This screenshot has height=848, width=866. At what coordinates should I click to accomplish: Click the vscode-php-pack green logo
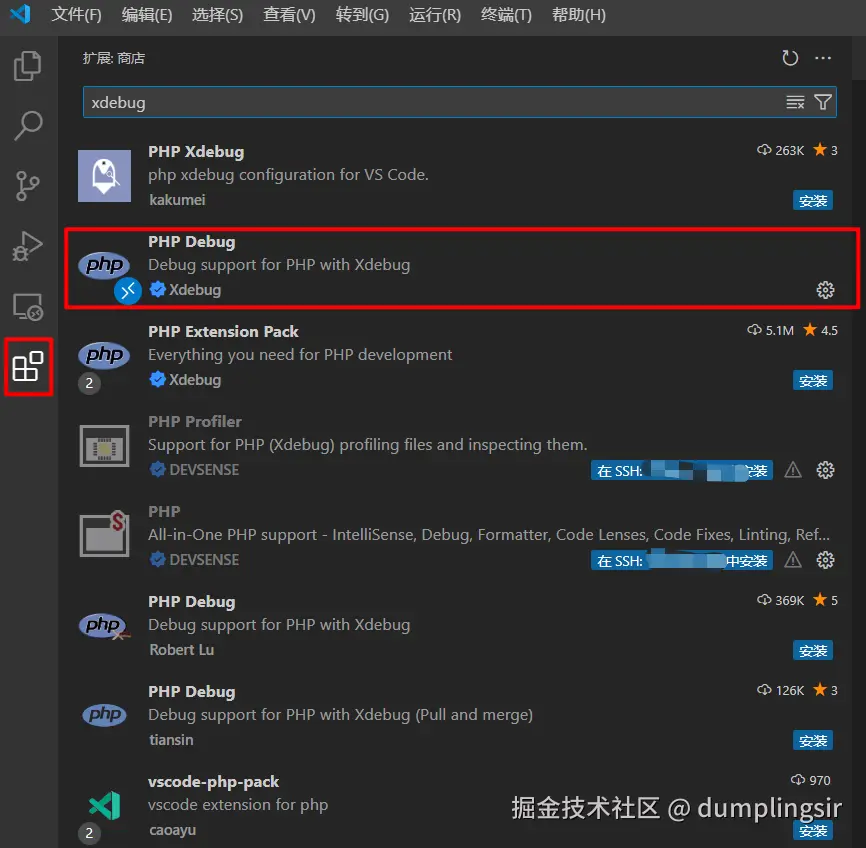point(105,805)
